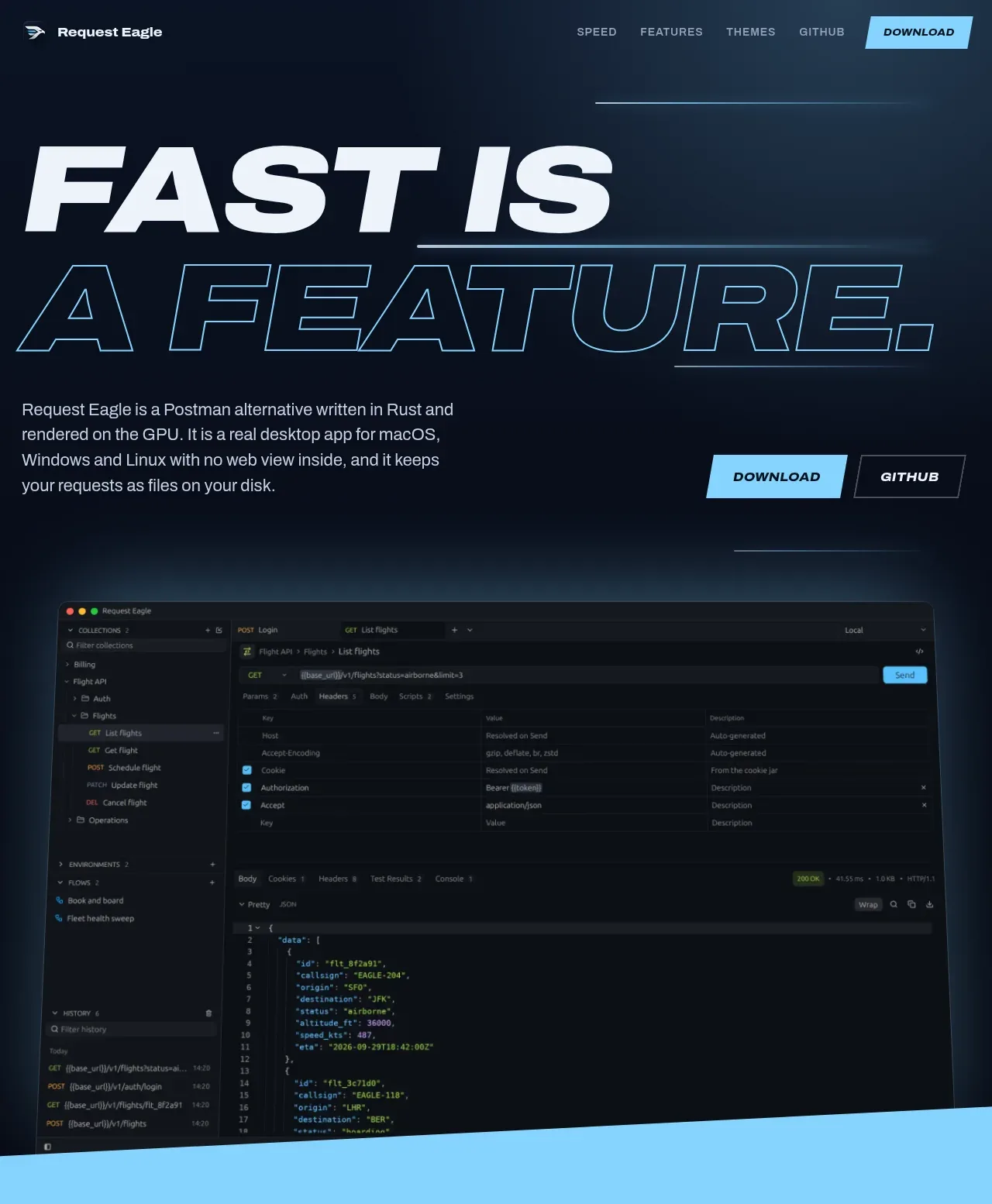This screenshot has height=1204, width=992.
Task: Open a new request tab with the plus icon
Action: [454, 630]
